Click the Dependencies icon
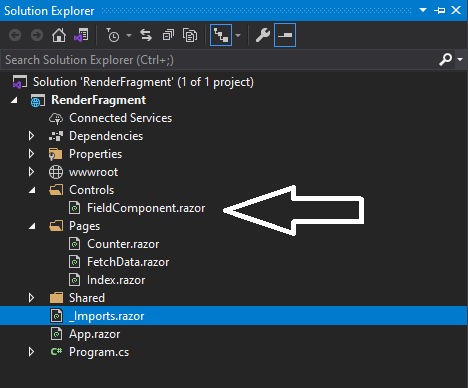 (56, 136)
